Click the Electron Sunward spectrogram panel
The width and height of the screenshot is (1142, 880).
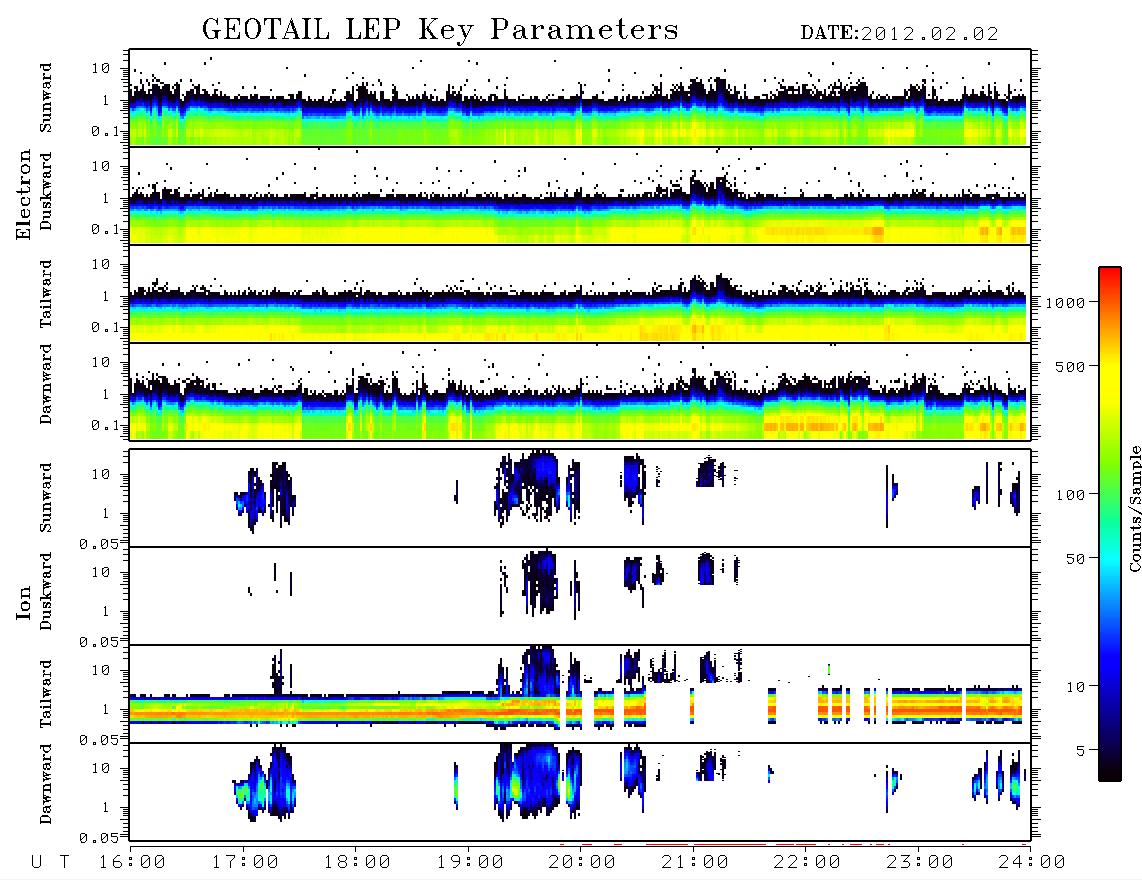click(x=580, y=98)
